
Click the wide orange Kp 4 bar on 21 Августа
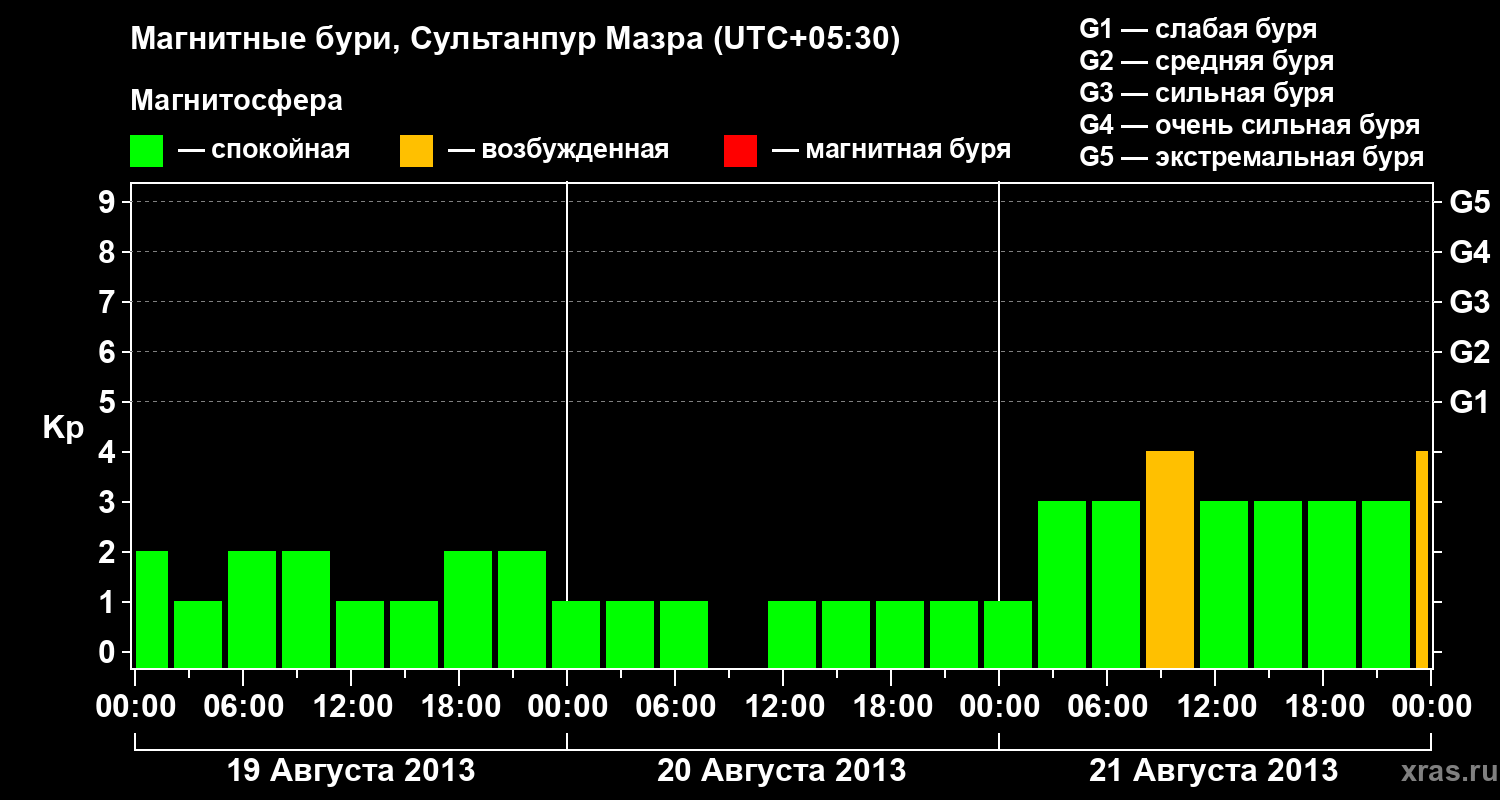(x=1170, y=560)
